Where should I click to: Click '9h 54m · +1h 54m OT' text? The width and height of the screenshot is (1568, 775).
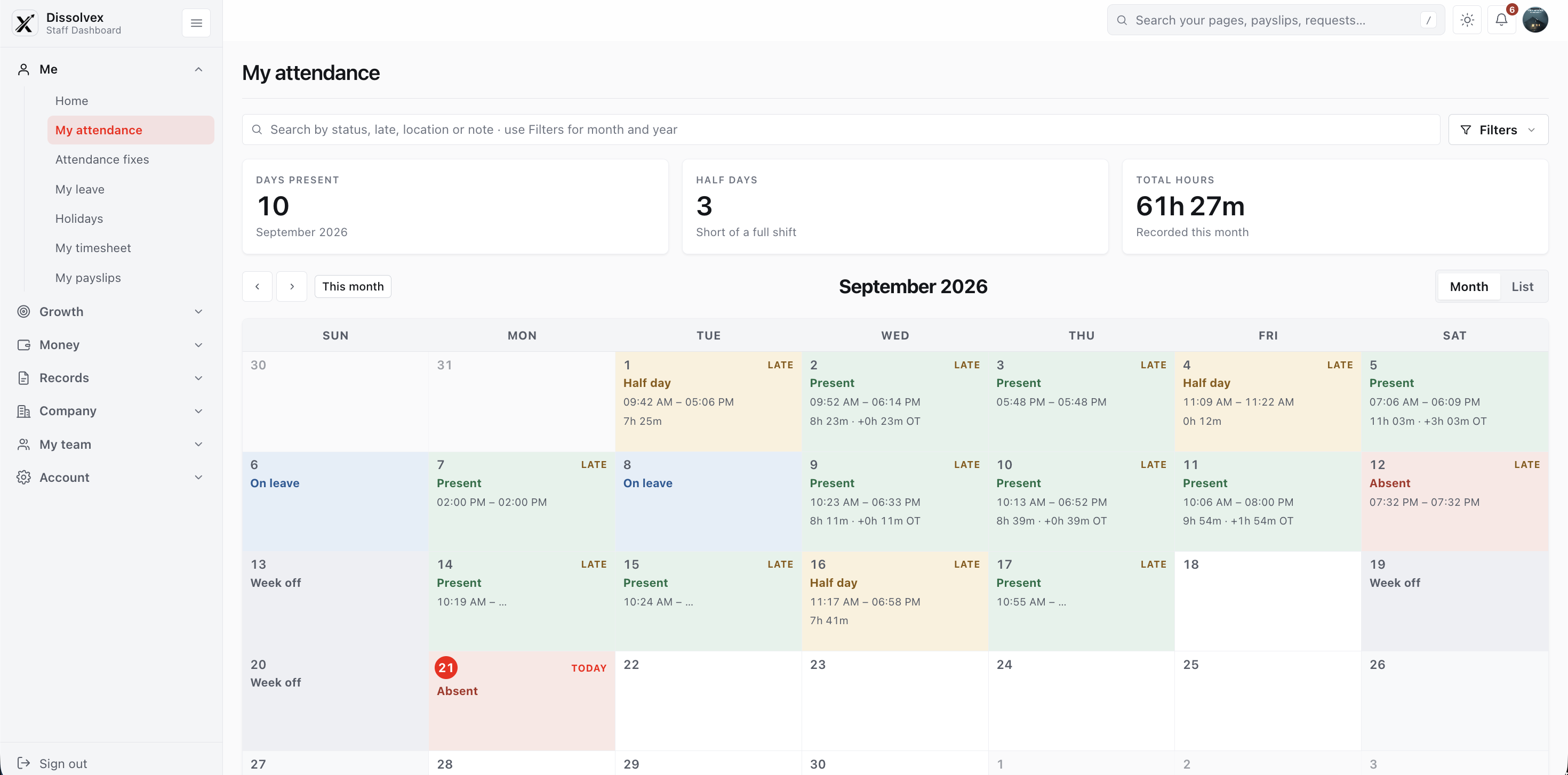(x=1238, y=521)
